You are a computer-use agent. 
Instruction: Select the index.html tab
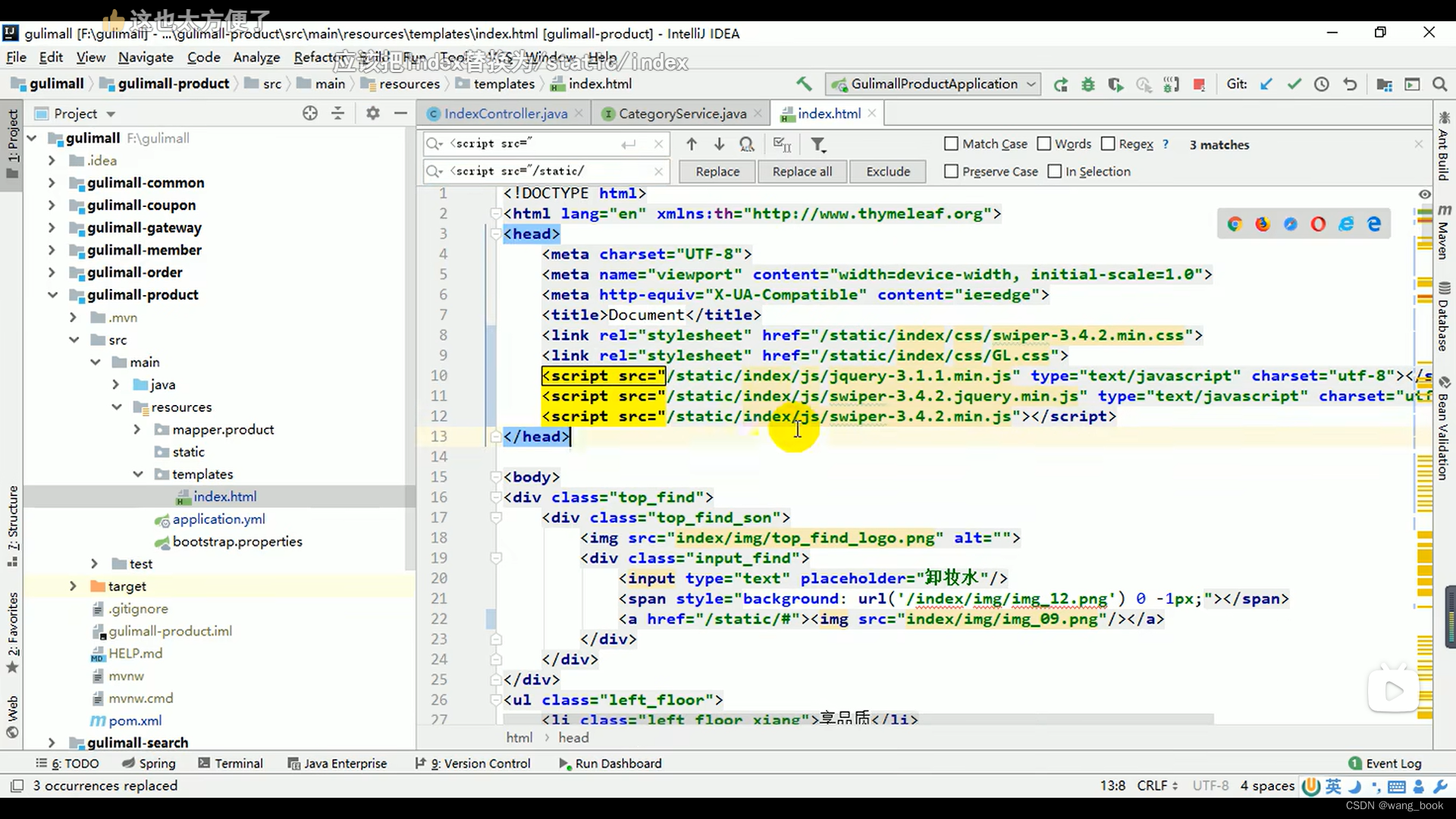pos(828,113)
